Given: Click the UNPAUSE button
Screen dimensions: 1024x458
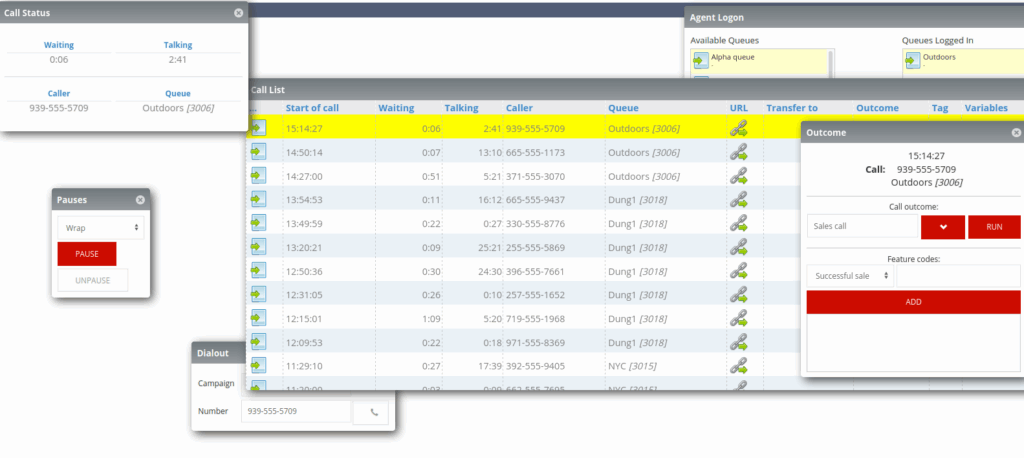Looking at the screenshot, I should [x=93, y=280].
